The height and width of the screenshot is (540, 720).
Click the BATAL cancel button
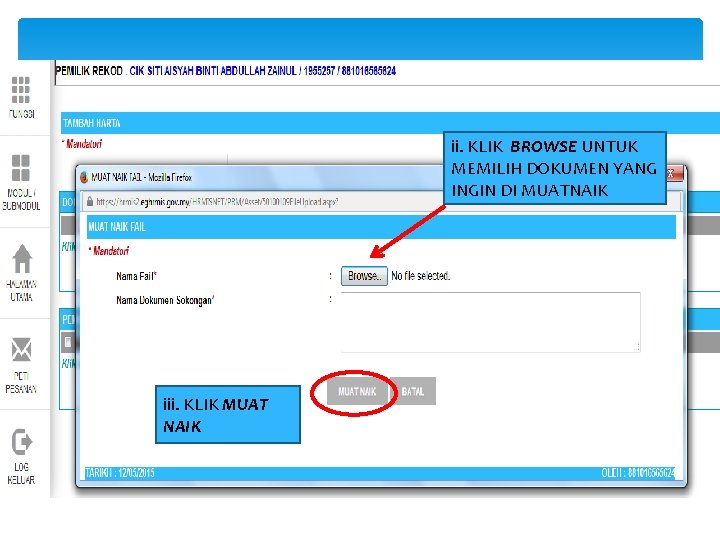coord(413,391)
